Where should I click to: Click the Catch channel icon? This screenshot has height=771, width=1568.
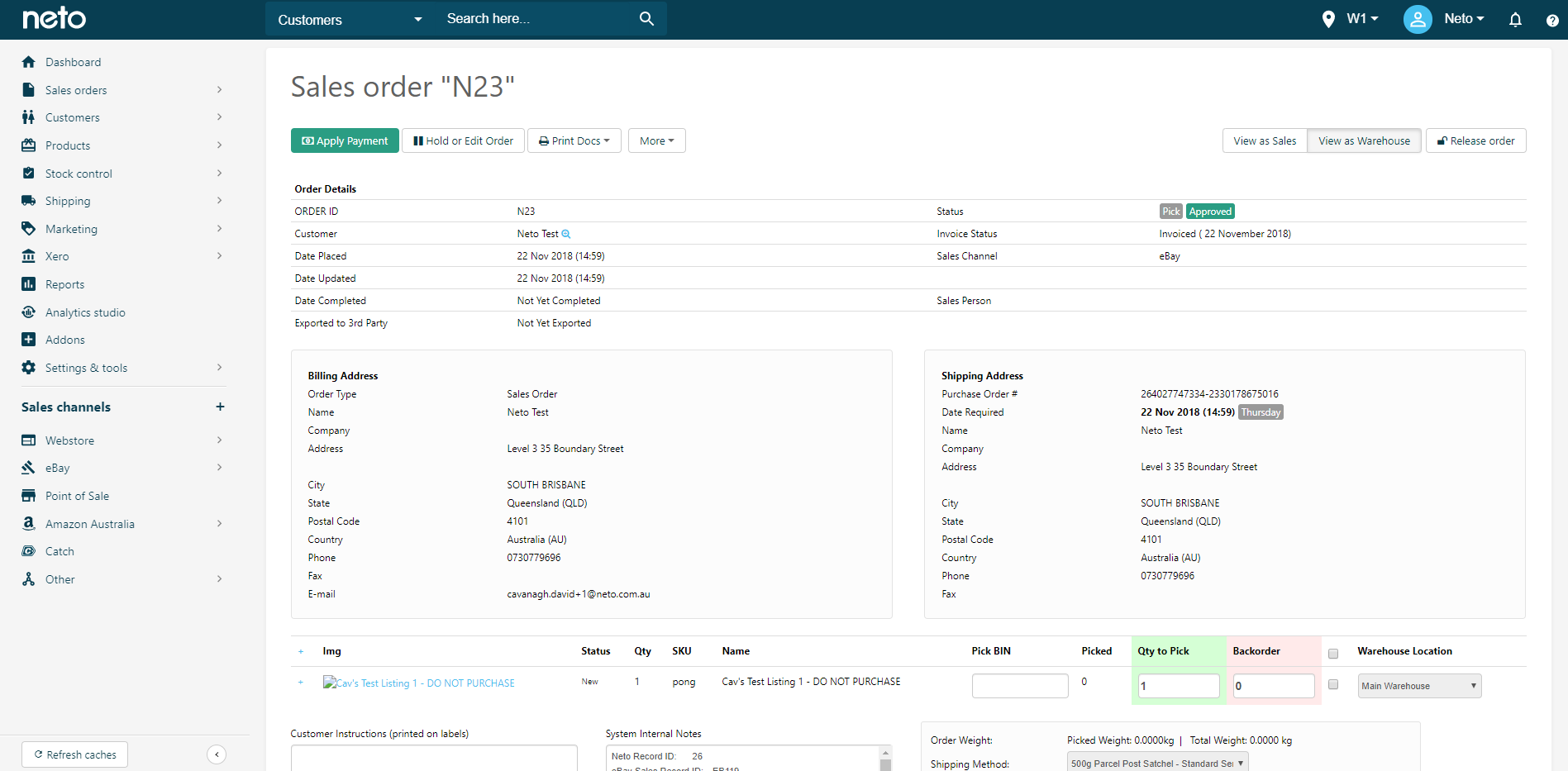pyautogui.click(x=29, y=551)
